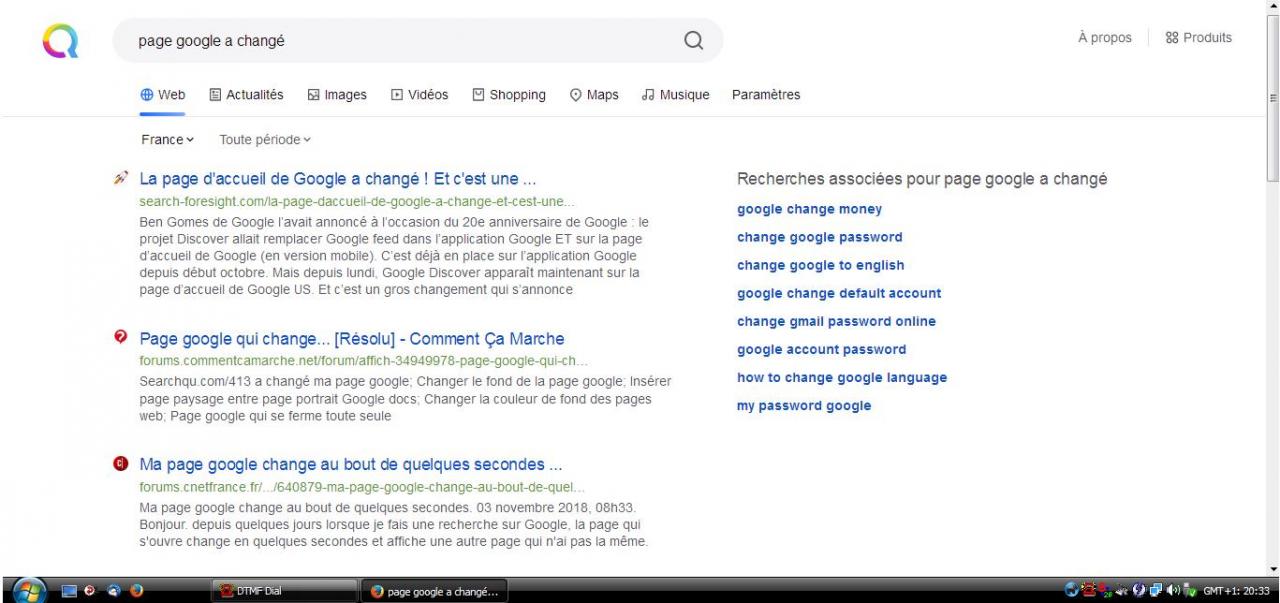The height and width of the screenshot is (603, 1280).
Task: Click the red quick launch icon next to Show Desktop
Action: click(92, 591)
